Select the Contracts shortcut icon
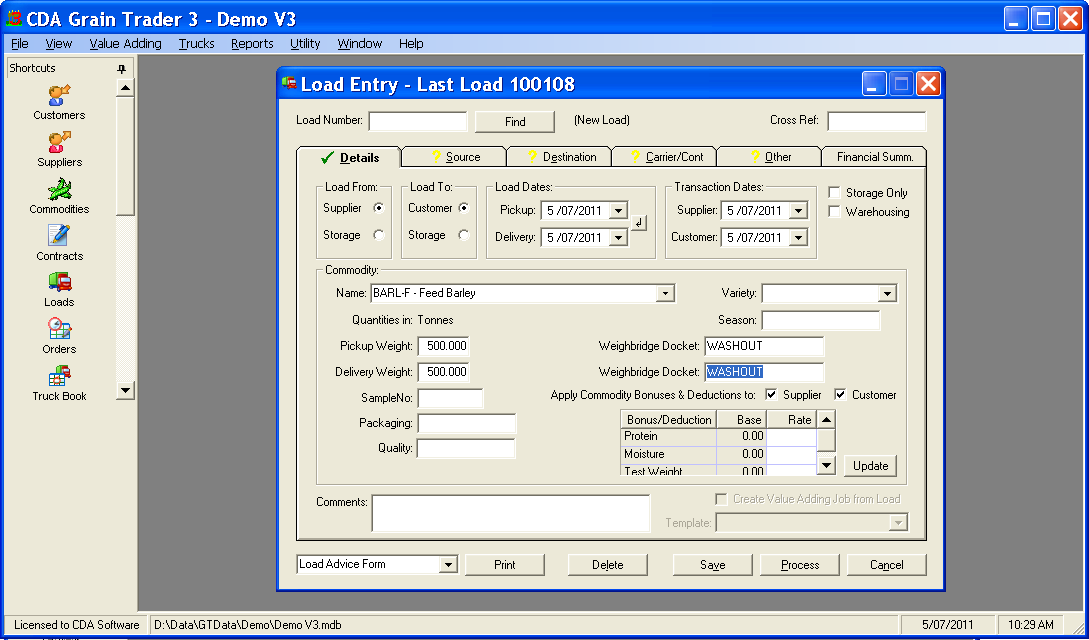Image resolution: width=1089 pixels, height=640 pixels. pyautogui.click(x=59, y=236)
